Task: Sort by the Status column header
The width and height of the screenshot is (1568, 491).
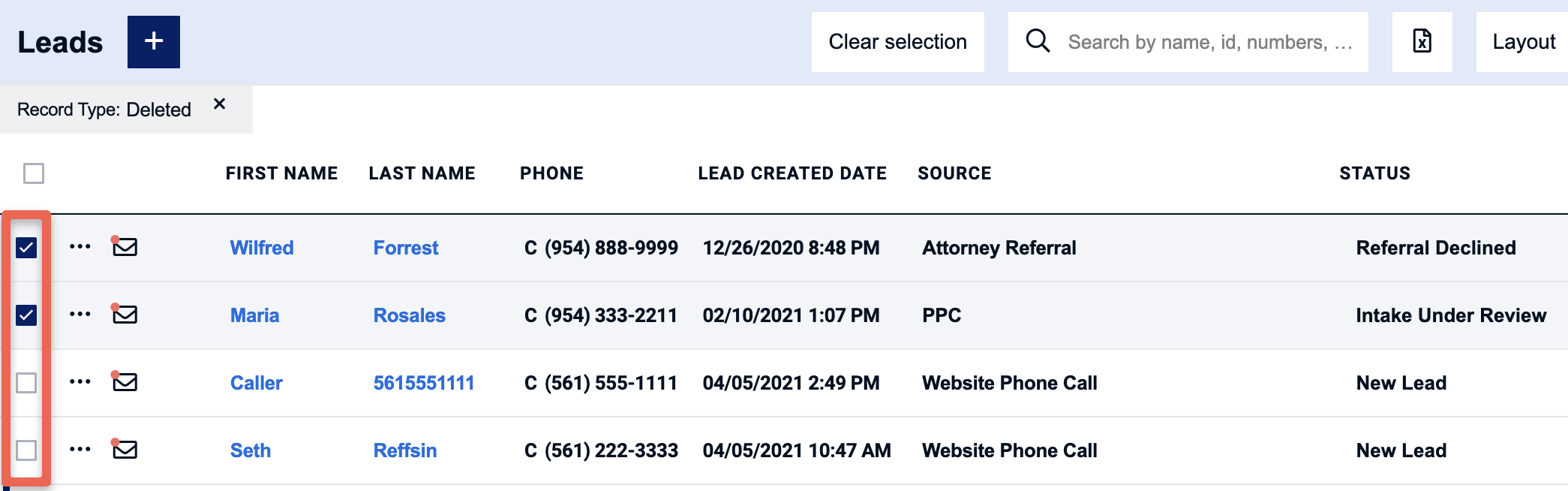Action: (x=1375, y=173)
